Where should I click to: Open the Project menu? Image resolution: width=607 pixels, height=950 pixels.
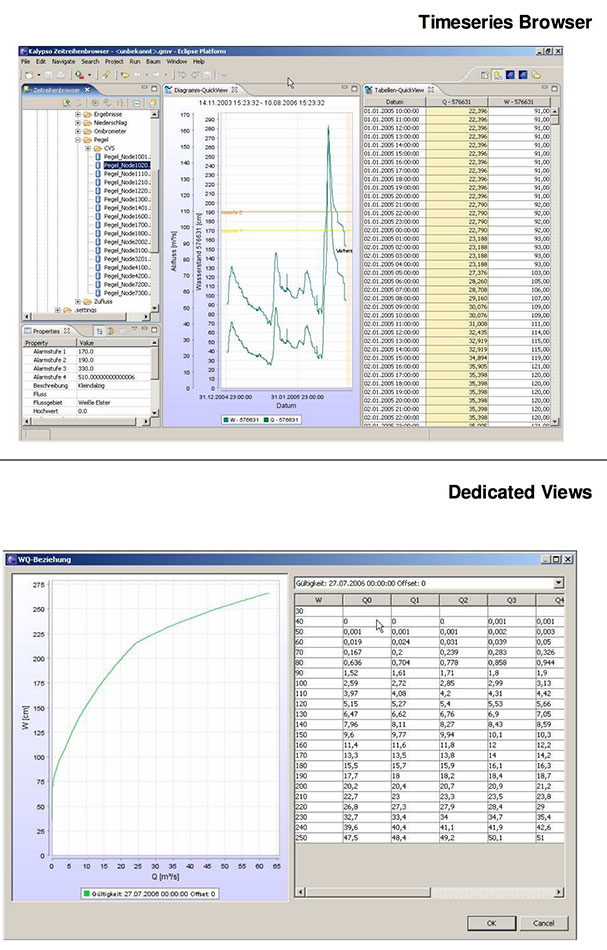tap(114, 62)
